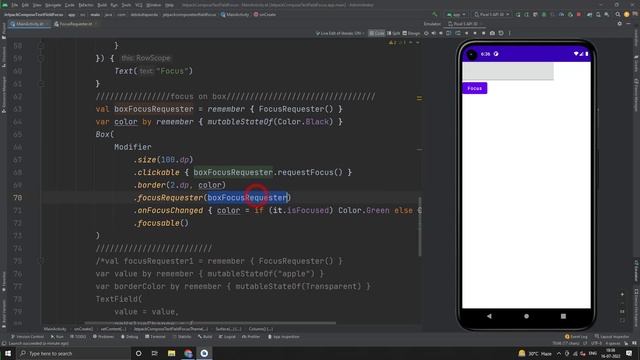640x360 pixels.
Task: Rotate emulator left icon
Action: [x=449, y=33]
